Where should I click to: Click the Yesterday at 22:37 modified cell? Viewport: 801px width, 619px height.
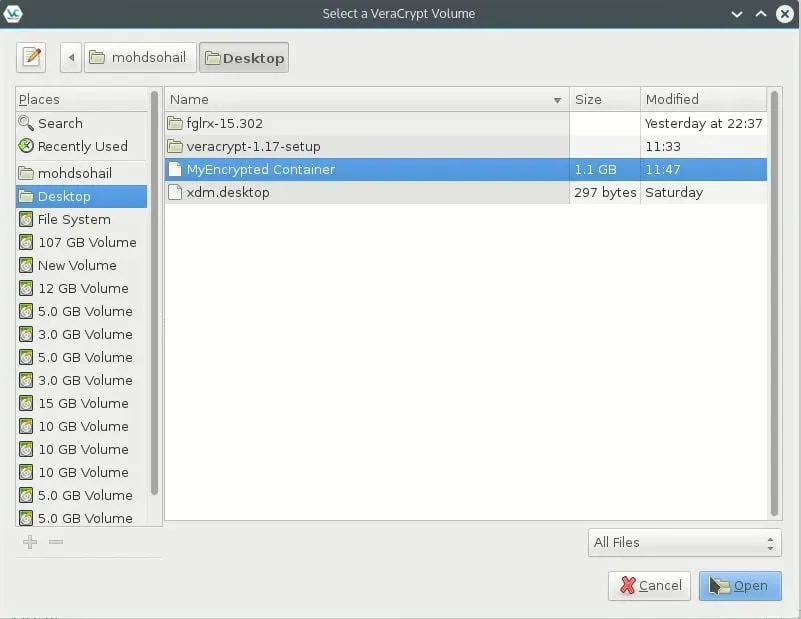click(x=703, y=123)
